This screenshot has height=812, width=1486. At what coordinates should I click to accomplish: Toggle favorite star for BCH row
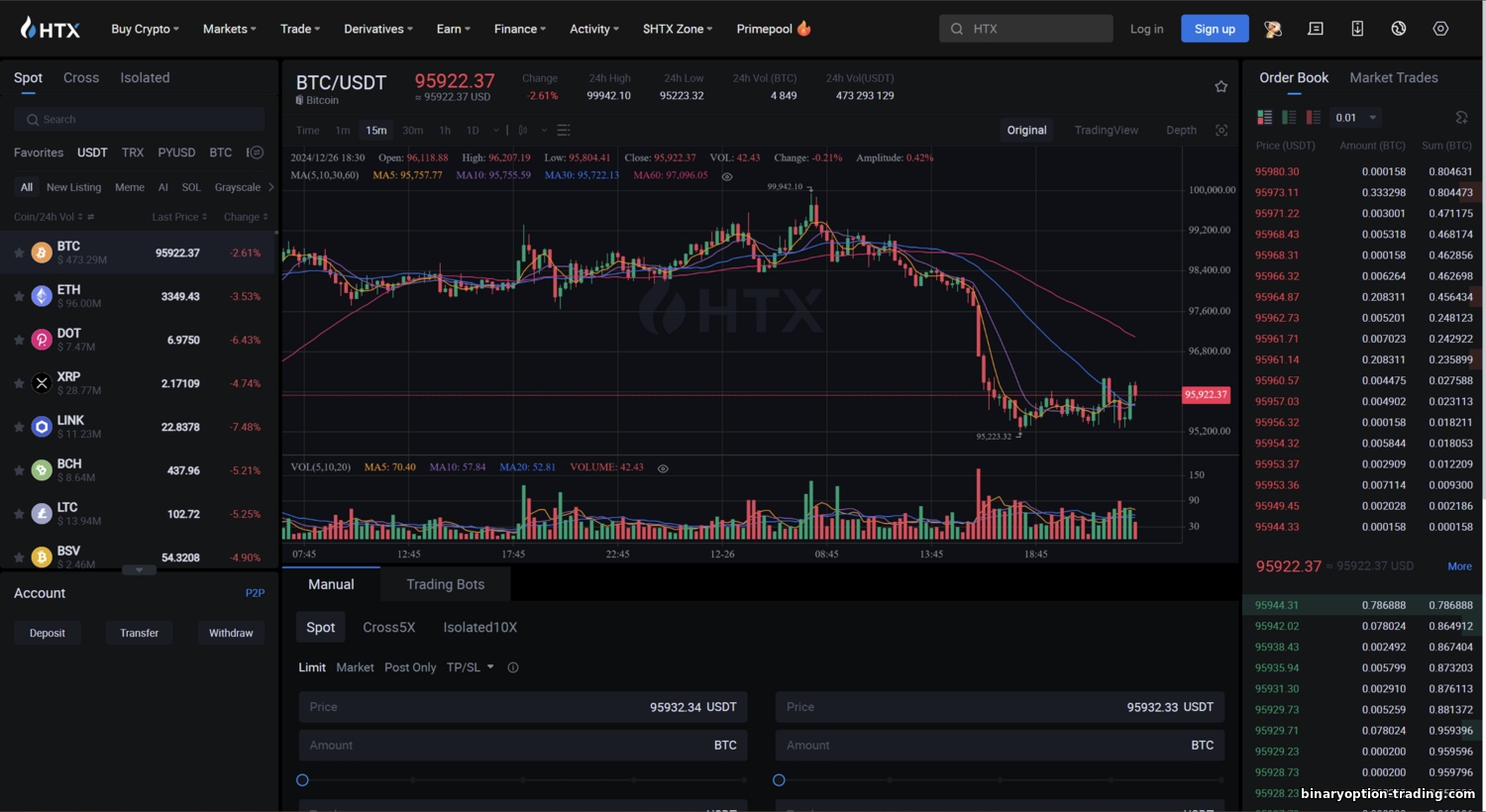click(x=19, y=470)
